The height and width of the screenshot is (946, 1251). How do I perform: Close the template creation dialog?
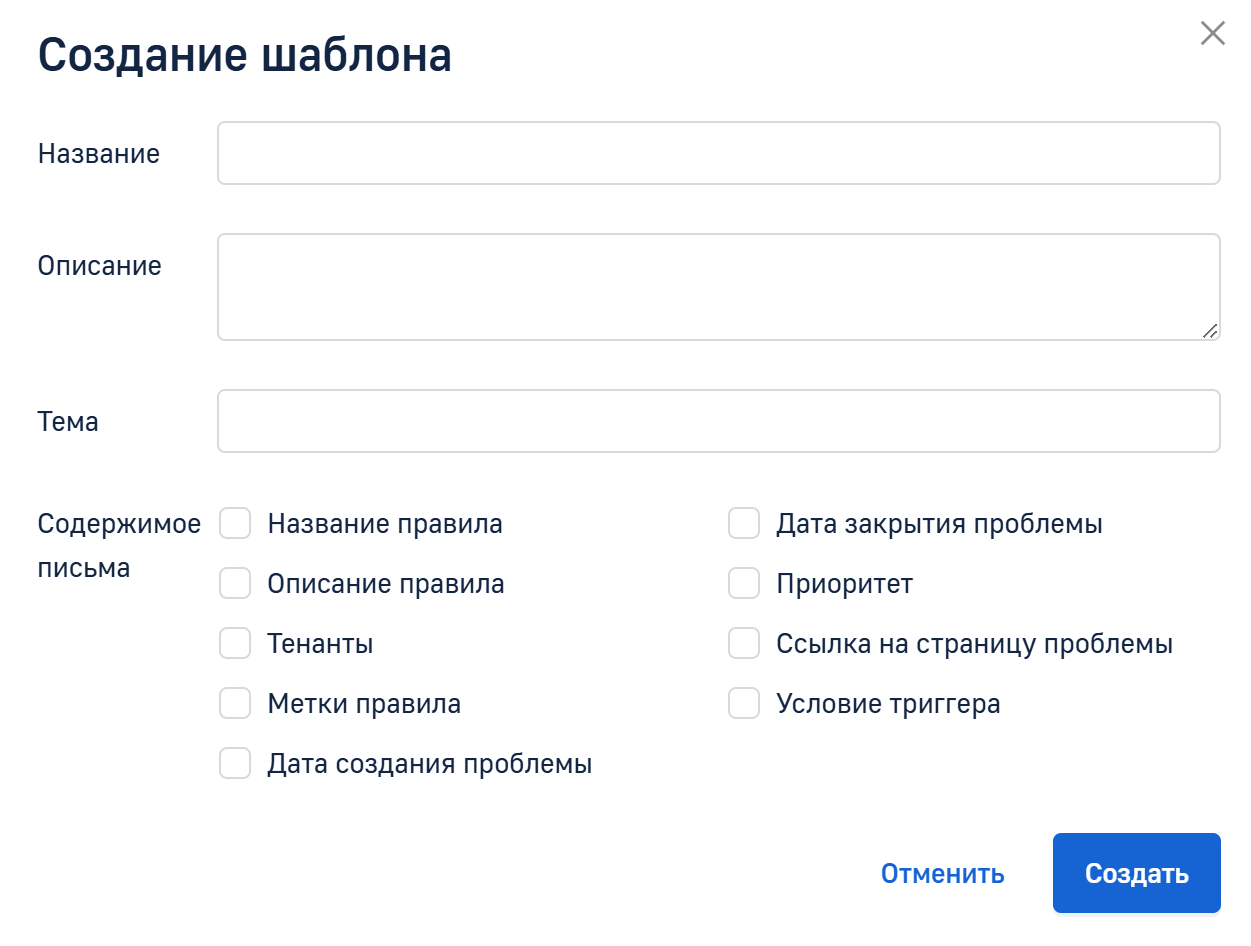click(1212, 34)
